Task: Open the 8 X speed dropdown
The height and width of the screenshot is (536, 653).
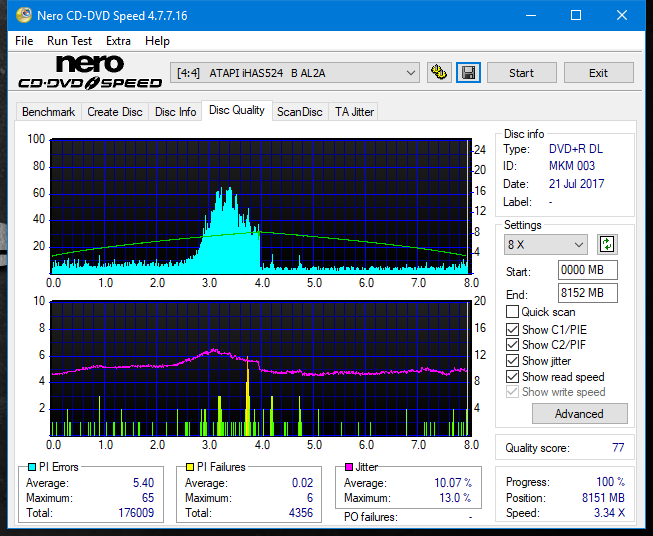Action: [546, 244]
